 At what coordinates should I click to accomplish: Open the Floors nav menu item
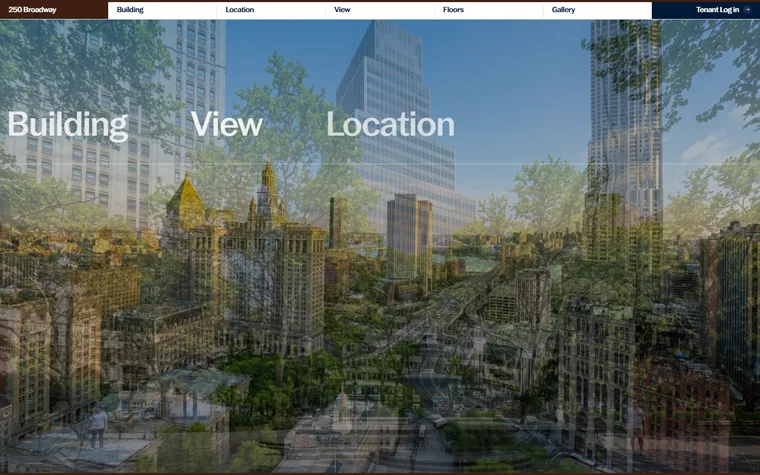click(x=489, y=10)
